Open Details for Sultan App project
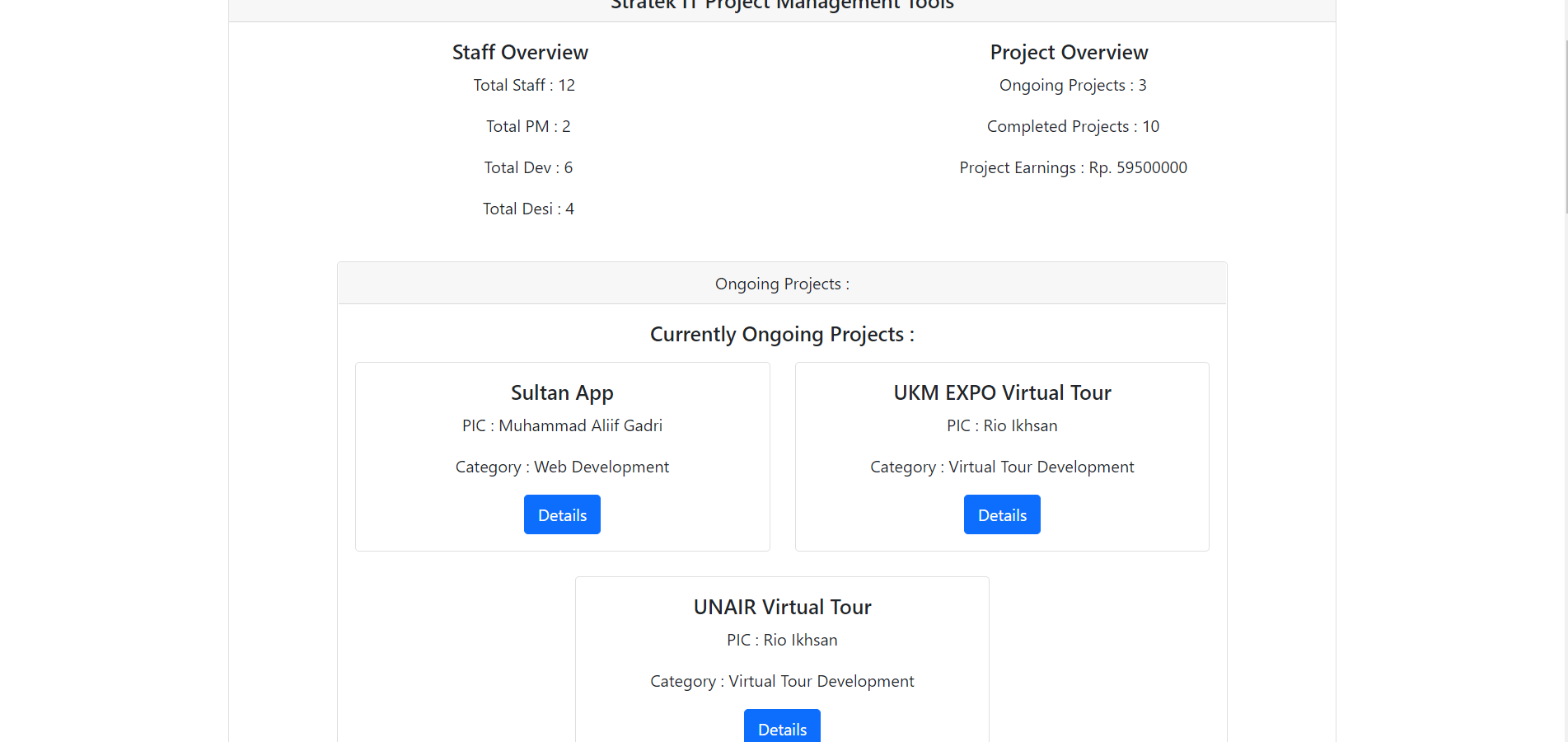The height and width of the screenshot is (742, 1568). [x=562, y=514]
